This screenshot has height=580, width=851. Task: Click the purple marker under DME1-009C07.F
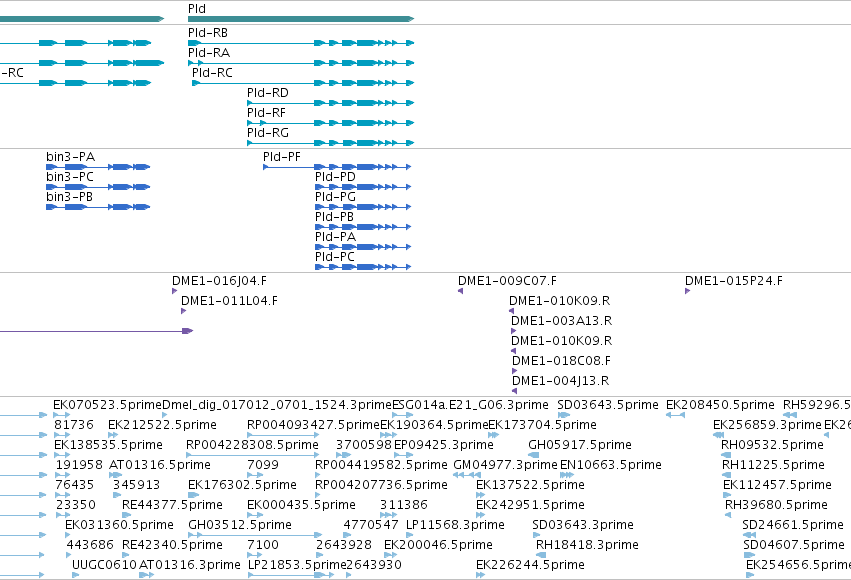tap(460, 291)
